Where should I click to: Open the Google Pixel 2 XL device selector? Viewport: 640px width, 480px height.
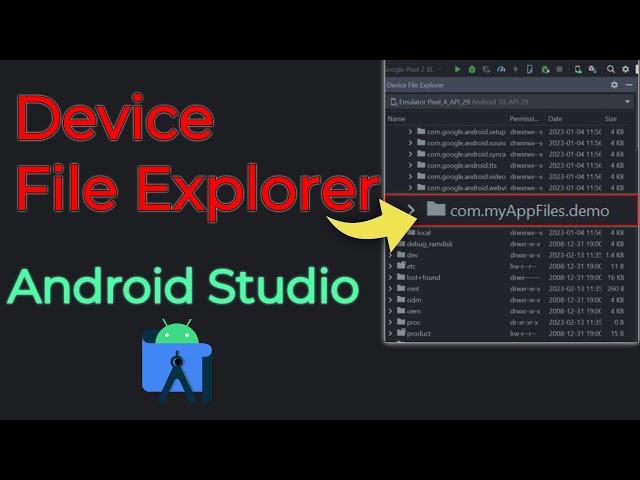413,69
